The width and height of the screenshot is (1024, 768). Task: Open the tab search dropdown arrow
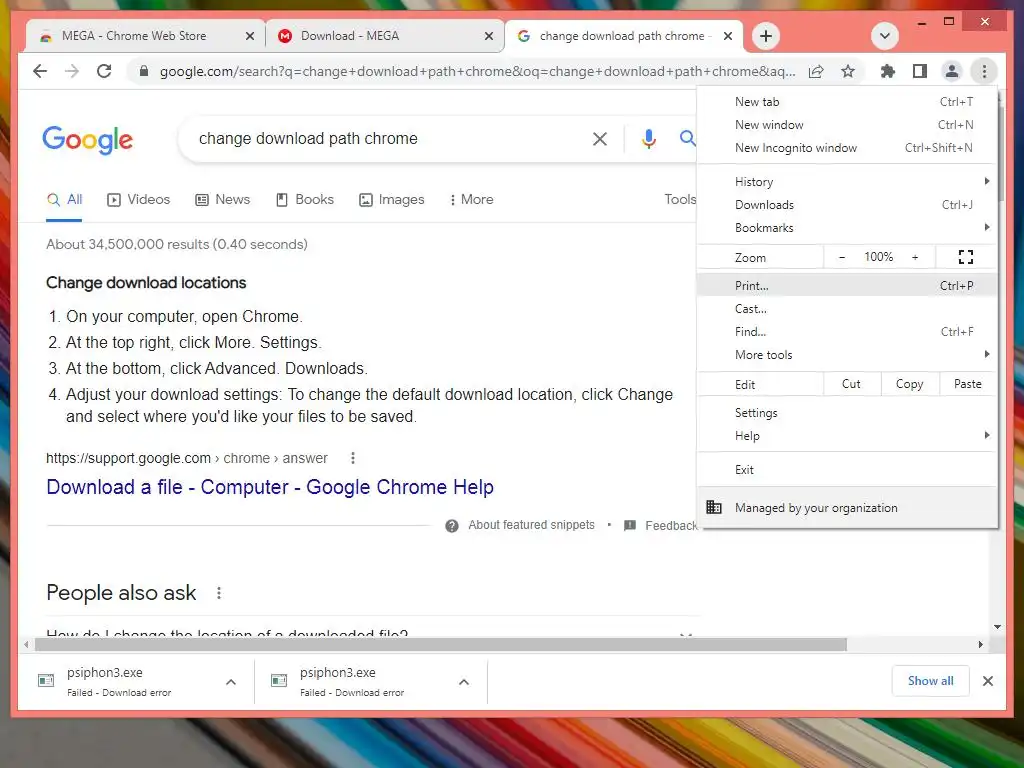point(884,36)
